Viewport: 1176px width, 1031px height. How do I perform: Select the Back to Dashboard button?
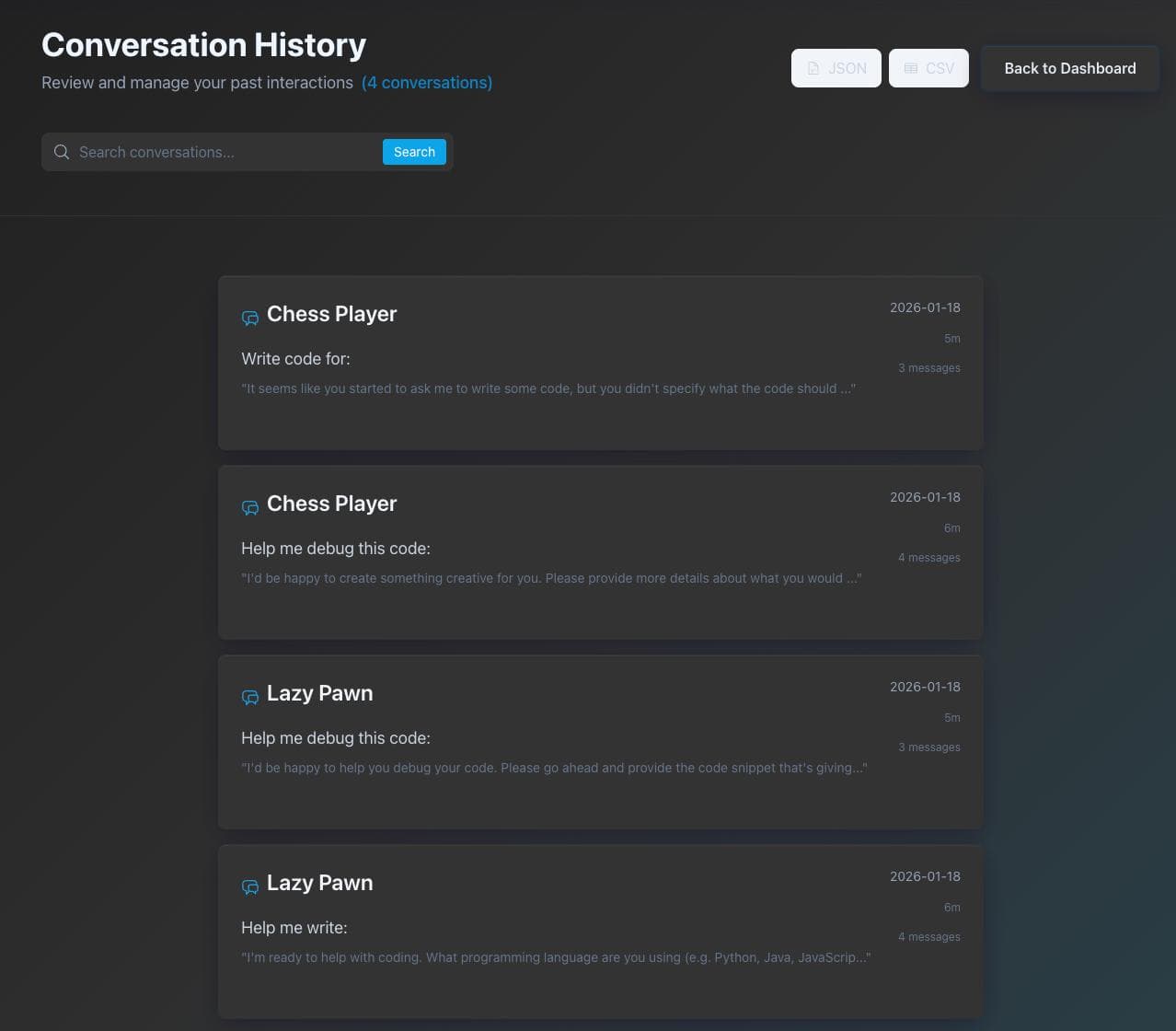pos(1069,68)
